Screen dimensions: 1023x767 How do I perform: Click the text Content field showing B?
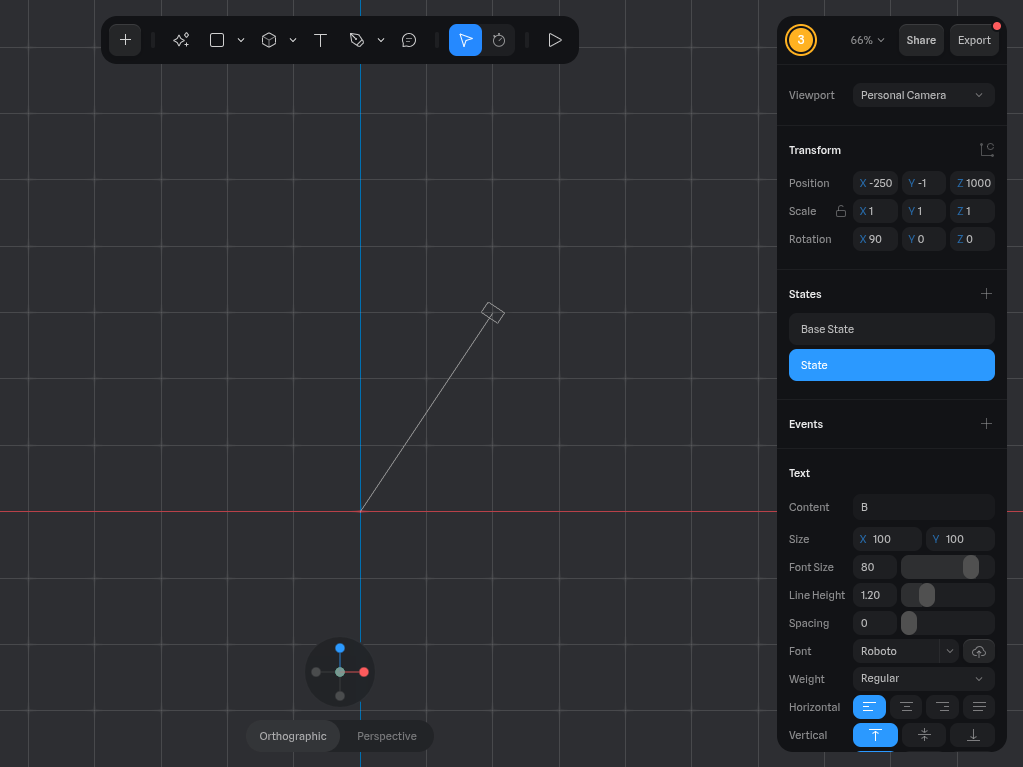tap(924, 507)
